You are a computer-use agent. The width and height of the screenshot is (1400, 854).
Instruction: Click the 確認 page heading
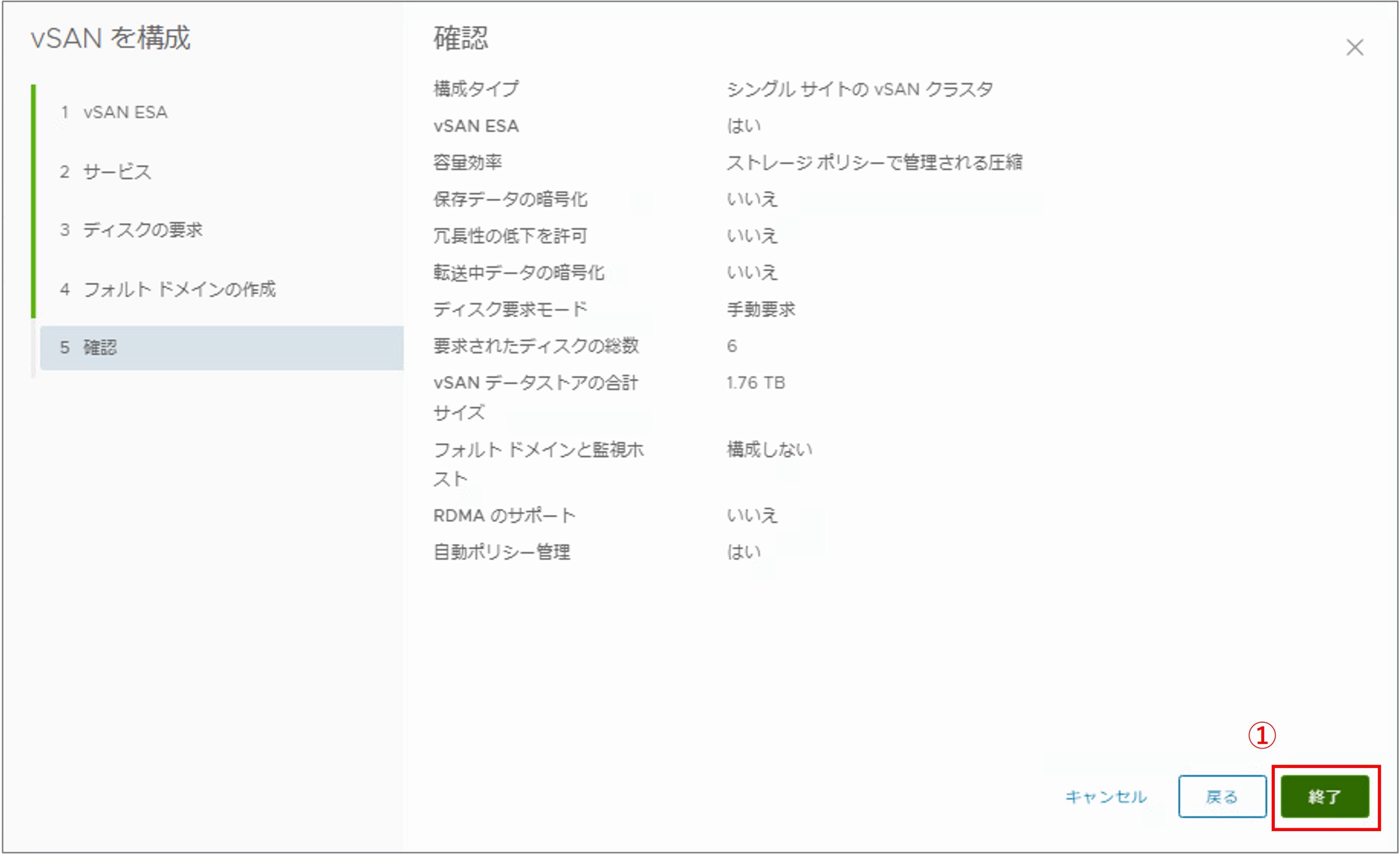[460, 38]
